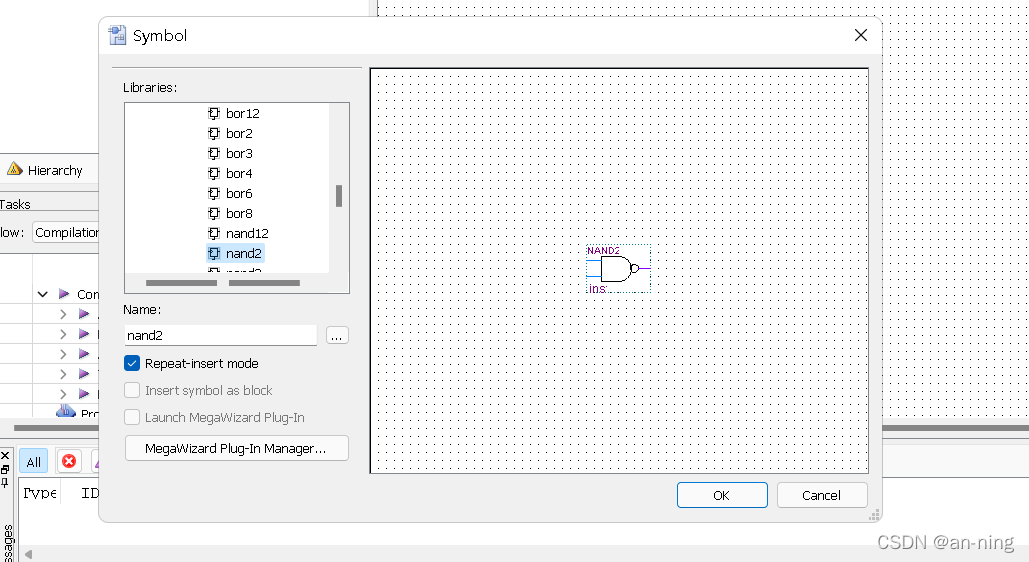Image resolution: width=1029 pixels, height=562 pixels.
Task: Confirm the dialog with OK
Action: tap(722, 495)
